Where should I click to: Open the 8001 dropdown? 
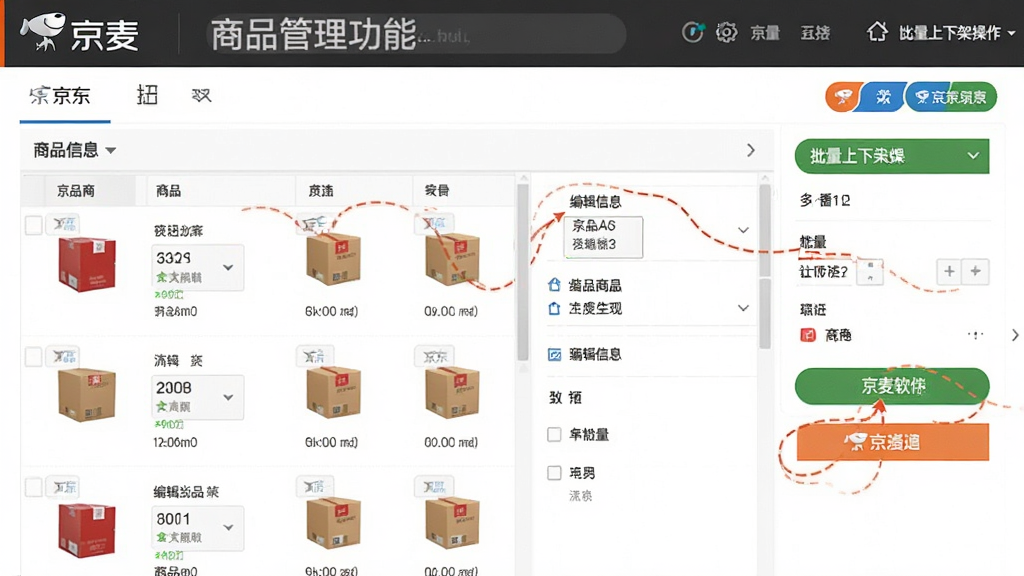click(x=198, y=528)
